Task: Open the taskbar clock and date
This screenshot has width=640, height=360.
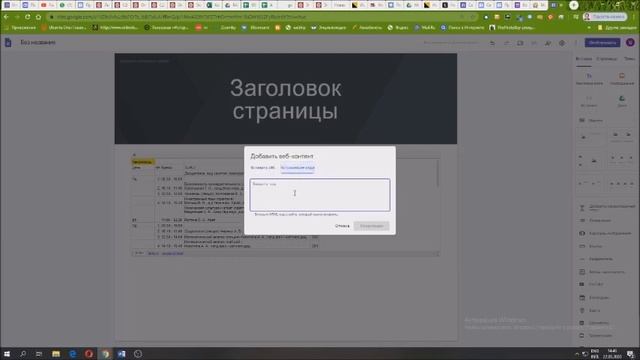Action: coord(612,354)
